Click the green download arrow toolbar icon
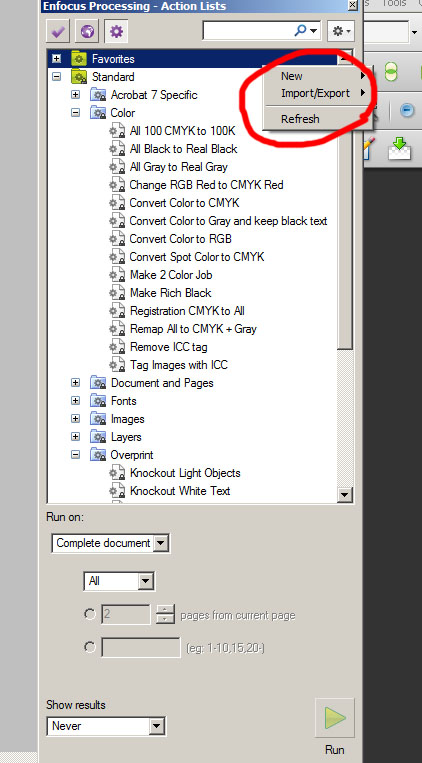Viewport: 422px width, 763px height. 400,148
